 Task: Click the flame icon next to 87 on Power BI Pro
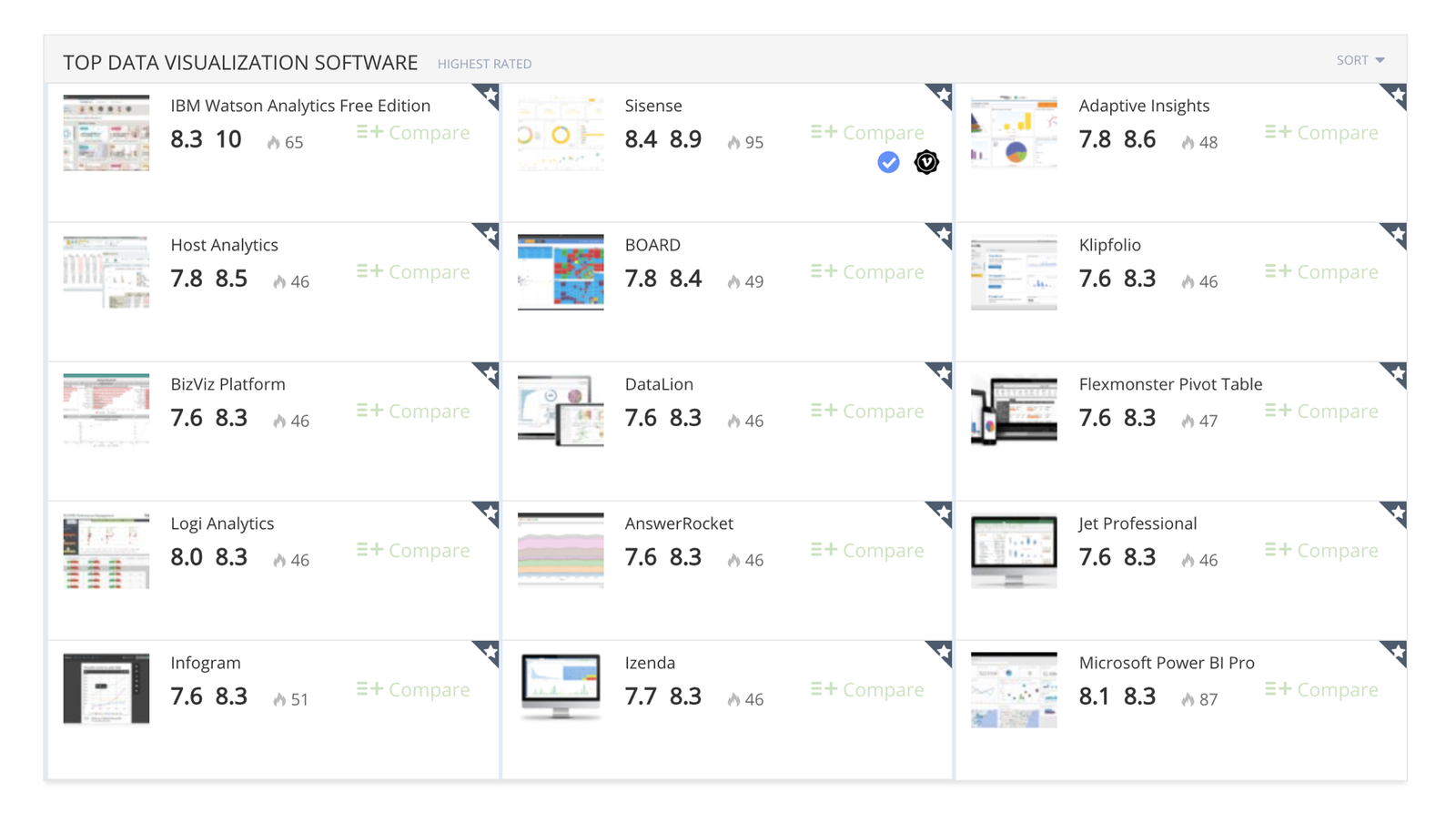(x=1188, y=699)
